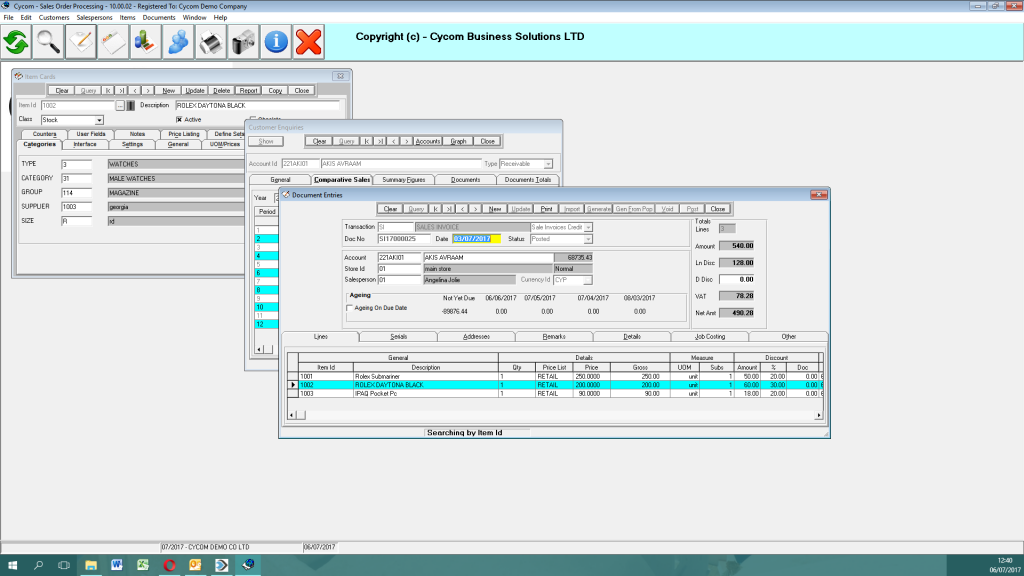Switch to the Serials tab
1024x576 pixels.
[x=398, y=337]
